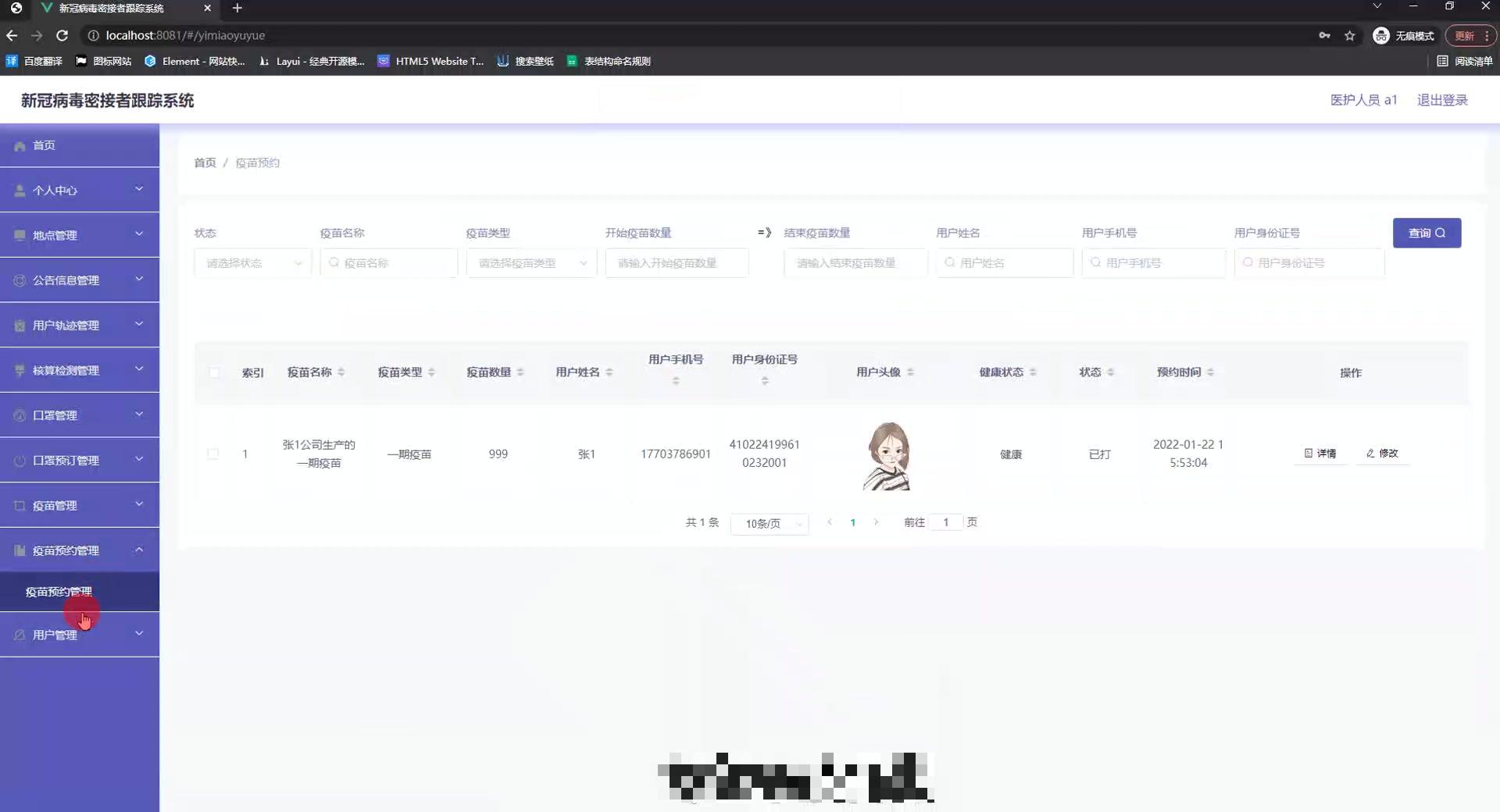This screenshot has height=812, width=1500.
Task: Collapse the 疫苗预约管理 menu chevron
Action: tap(139, 550)
